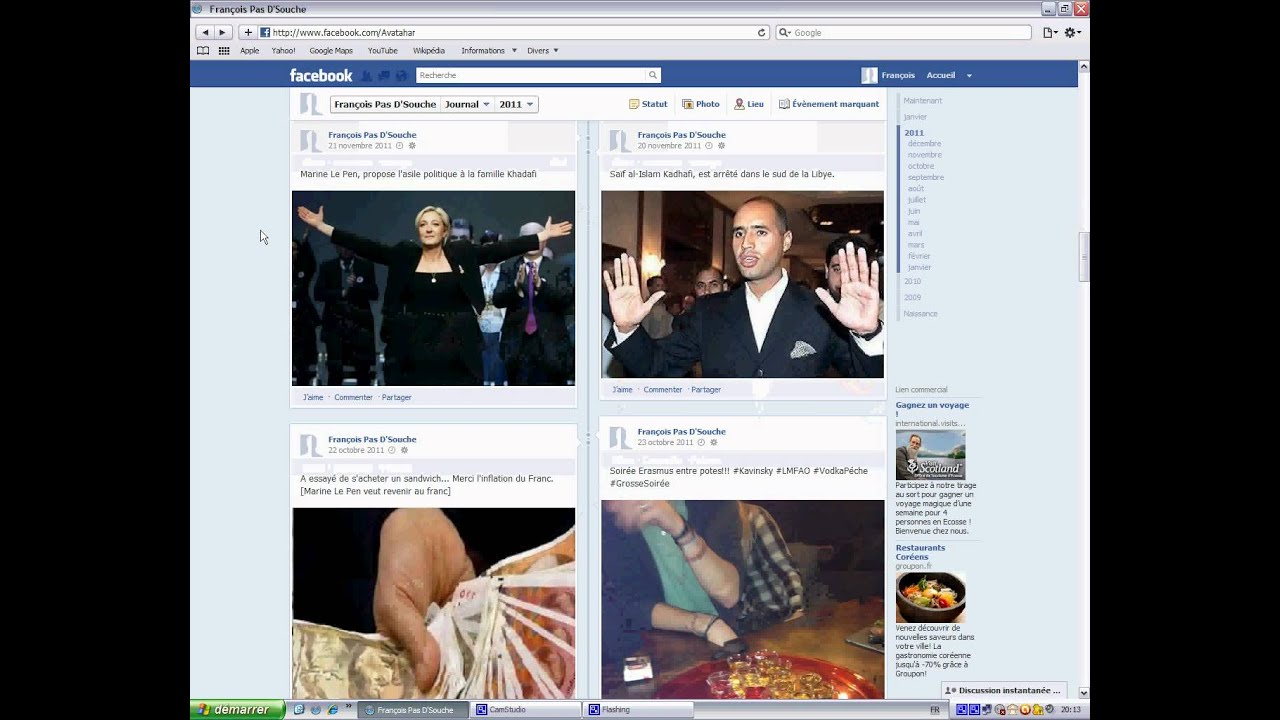The height and width of the screenshot is (720, 1280).
Task: Click the Windows démarrer start button
Action: (x=234, y=710)
